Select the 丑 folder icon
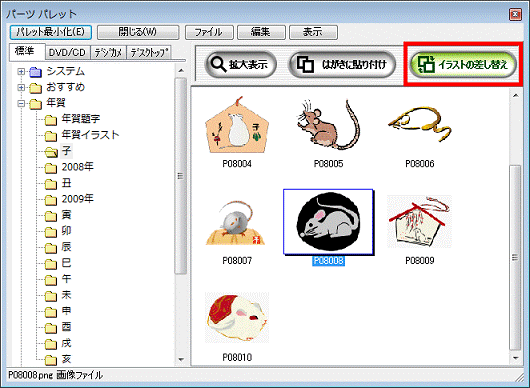Screen dimensions: 530x388 (x=51, y=184)
